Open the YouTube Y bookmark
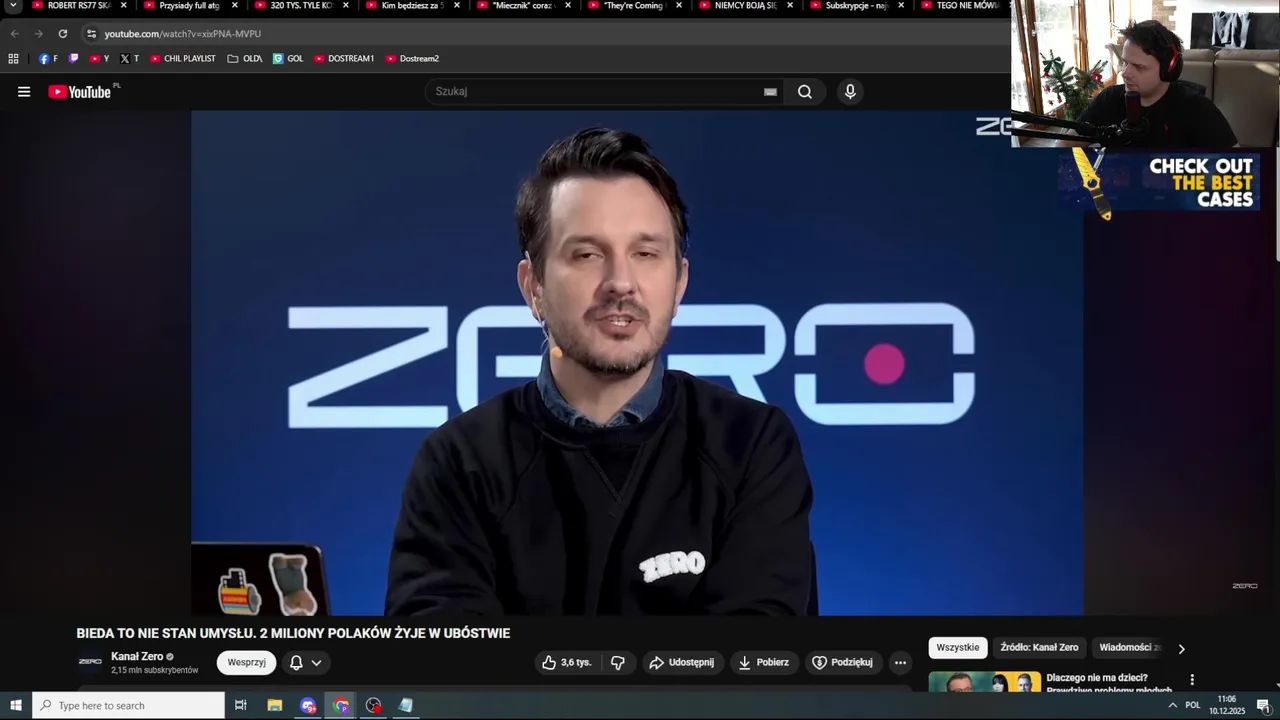This screenshot has height=720, width=1280. (99, 59)
